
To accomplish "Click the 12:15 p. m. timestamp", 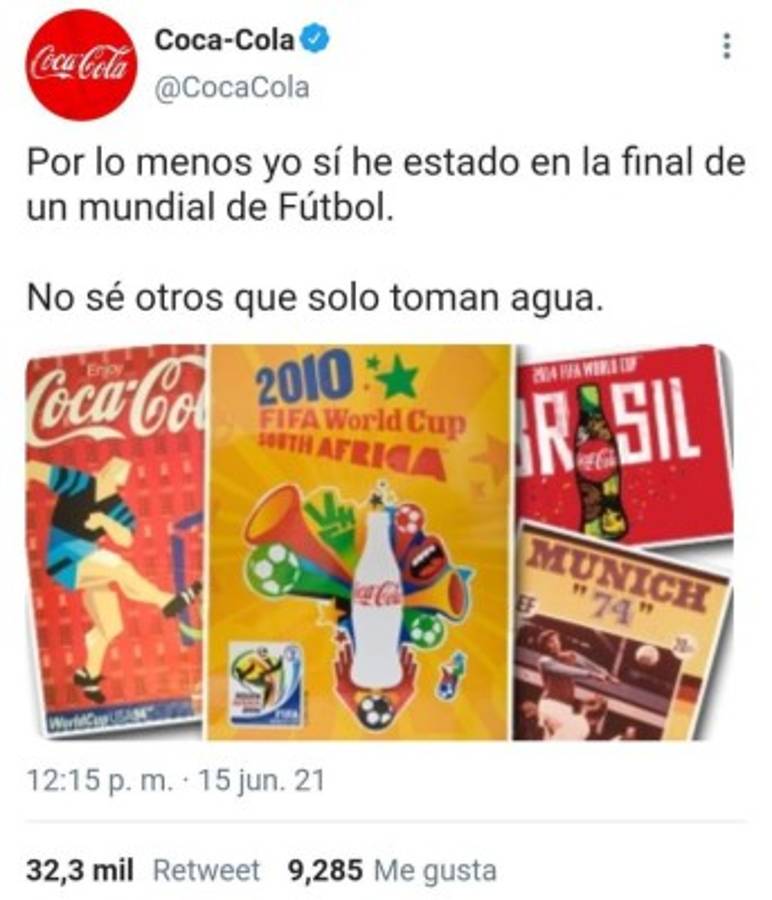I will (x=99, y=781).
